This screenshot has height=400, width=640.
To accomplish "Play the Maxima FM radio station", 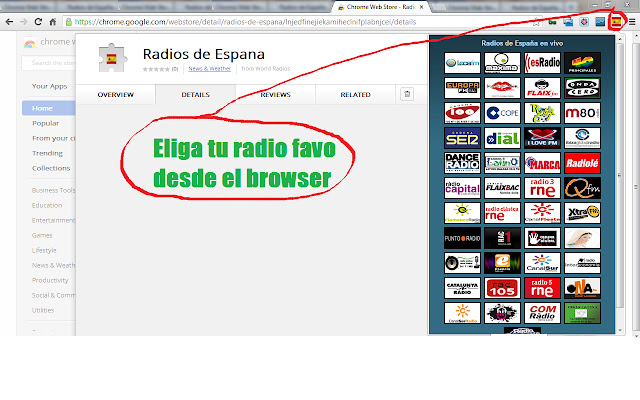I will pyautogui.click(x=502, y=63).
